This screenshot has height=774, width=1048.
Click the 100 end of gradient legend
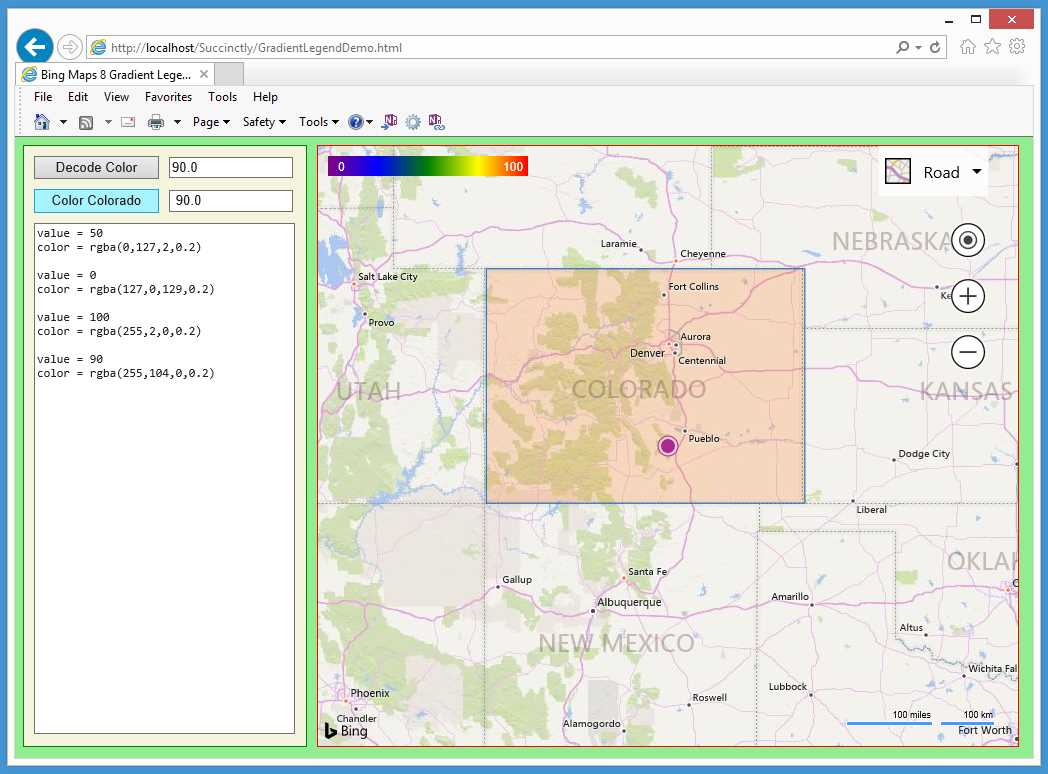(513, 166)
